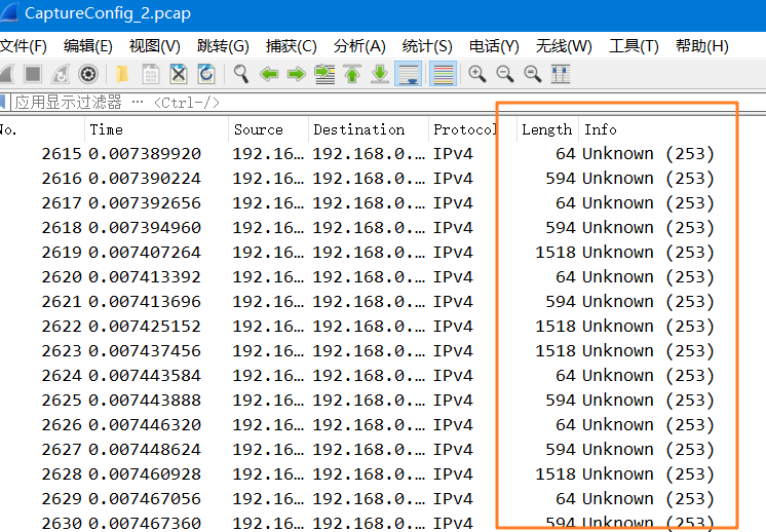
Task: Save the capture file icon
Action: click(x=150, y=74)
